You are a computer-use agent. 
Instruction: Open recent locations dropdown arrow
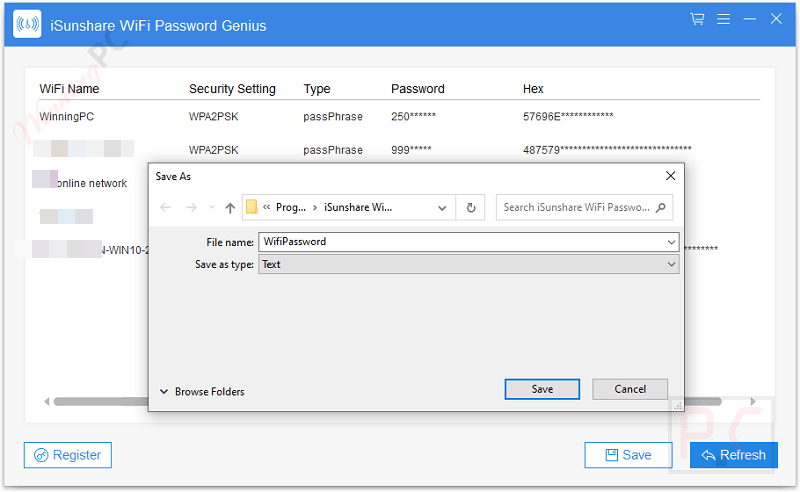212,207
